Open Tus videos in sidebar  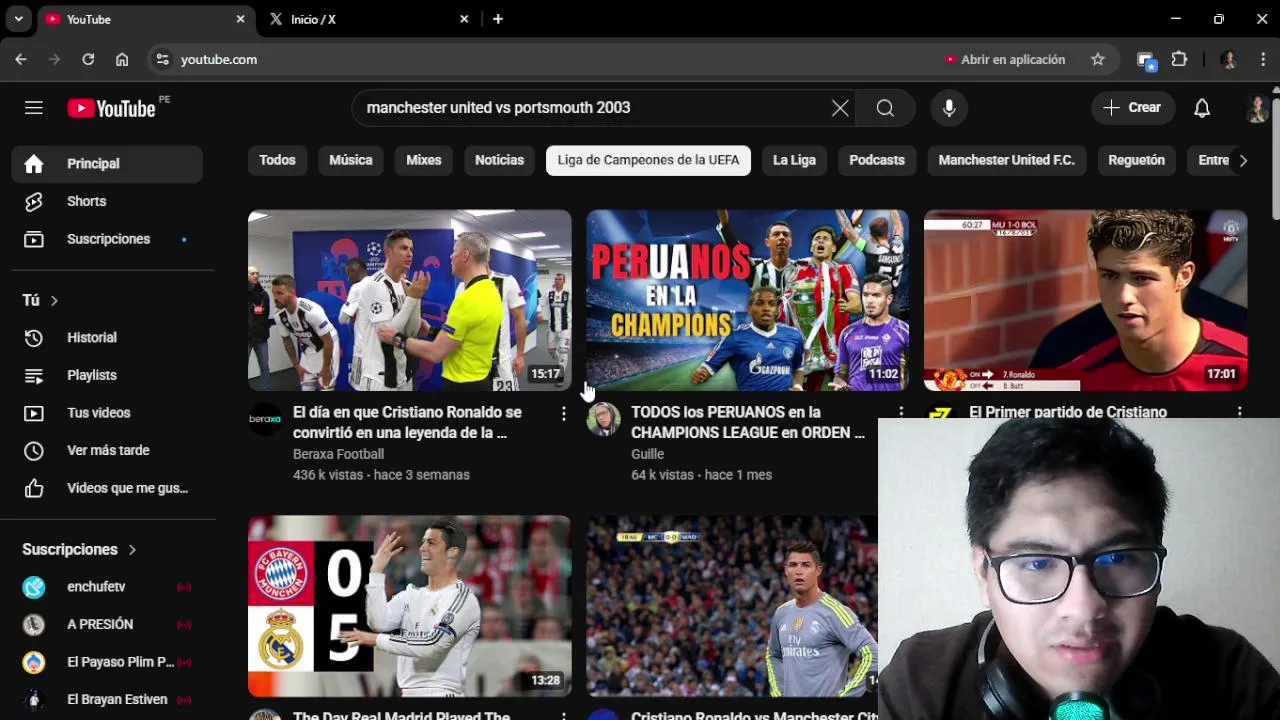point(107,413)
